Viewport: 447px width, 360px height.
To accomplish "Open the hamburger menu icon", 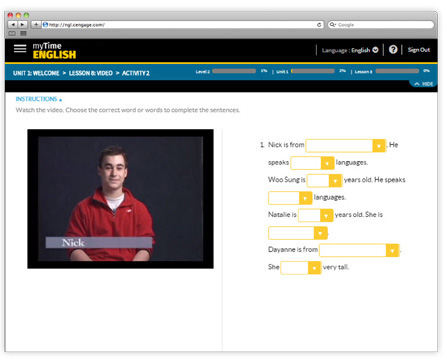I will [x=20, y=49].
